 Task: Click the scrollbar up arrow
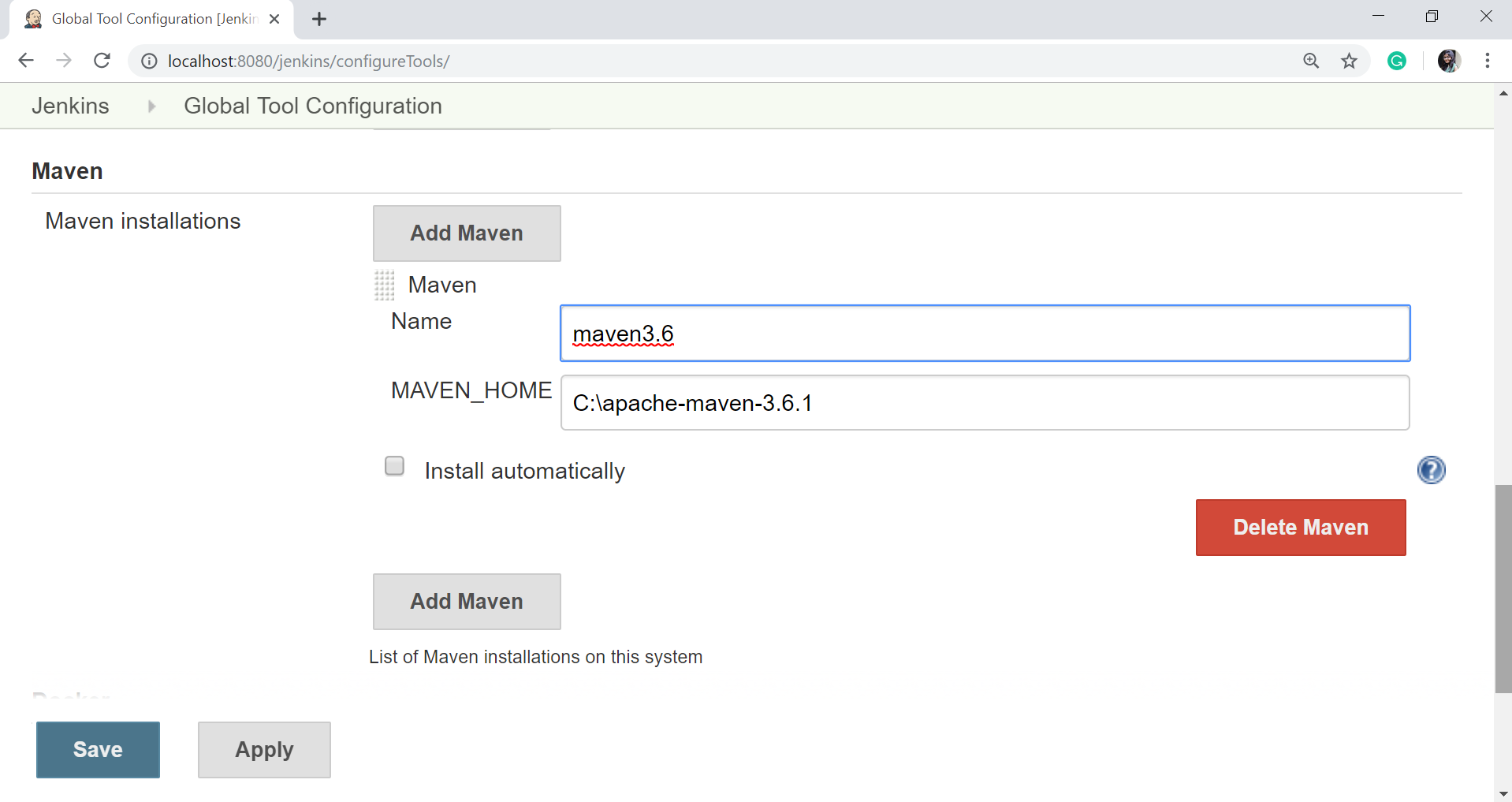pos(1503,93)
